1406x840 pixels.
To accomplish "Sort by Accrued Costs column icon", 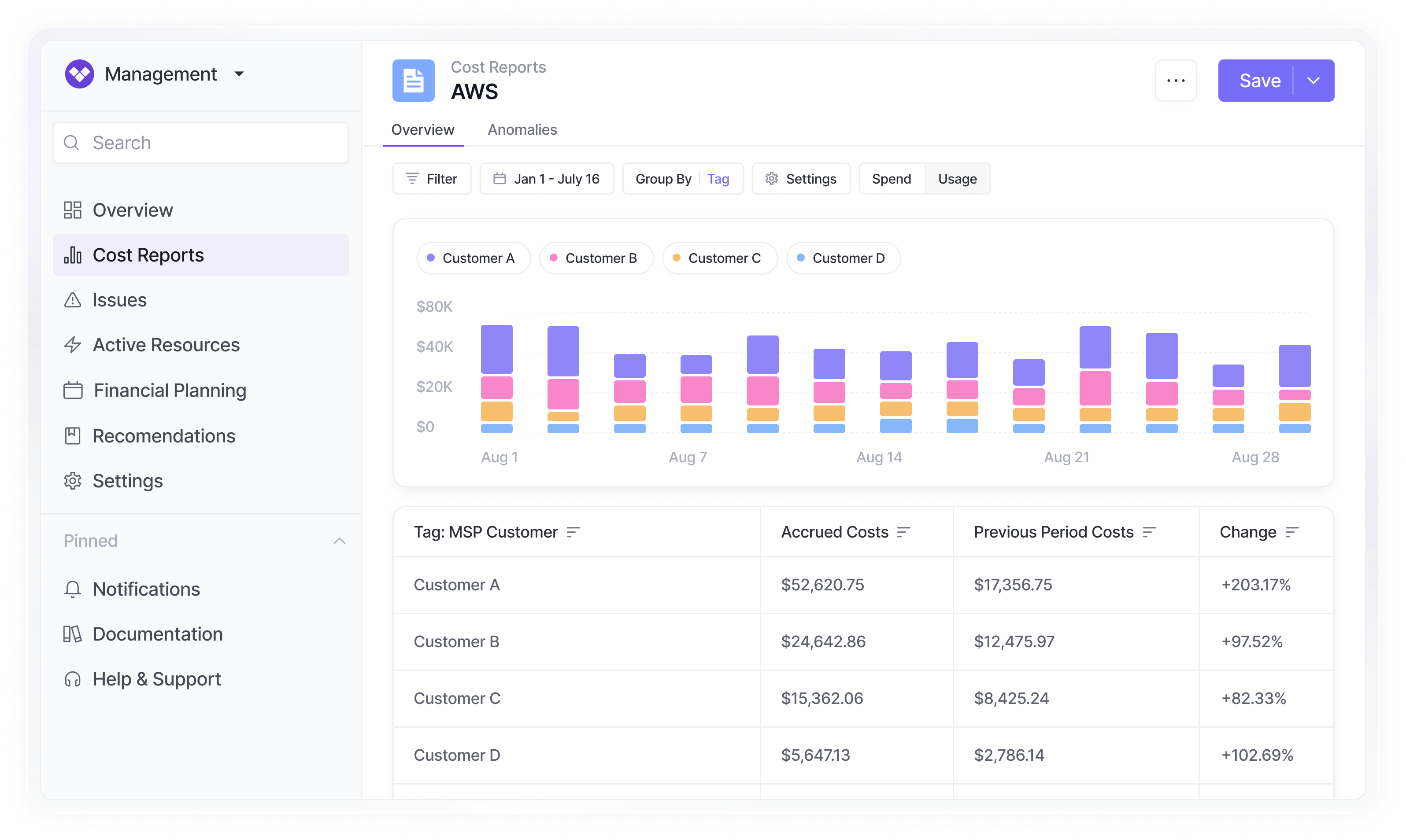I will (x=903, y=532).
